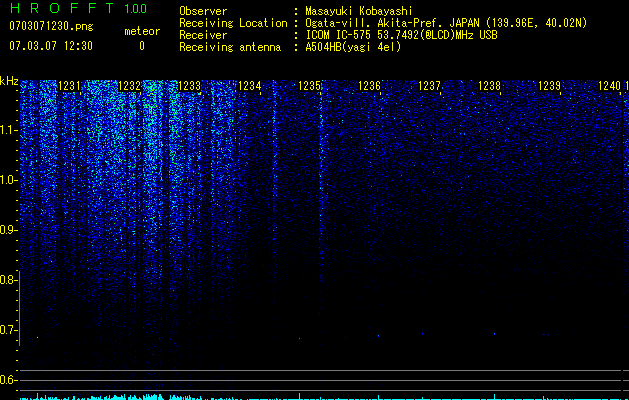Image resolution: width=629 pixels, height=400 pixels.
Task: Click the 0.8 kHz axis label
Action: tap(7, 280)
